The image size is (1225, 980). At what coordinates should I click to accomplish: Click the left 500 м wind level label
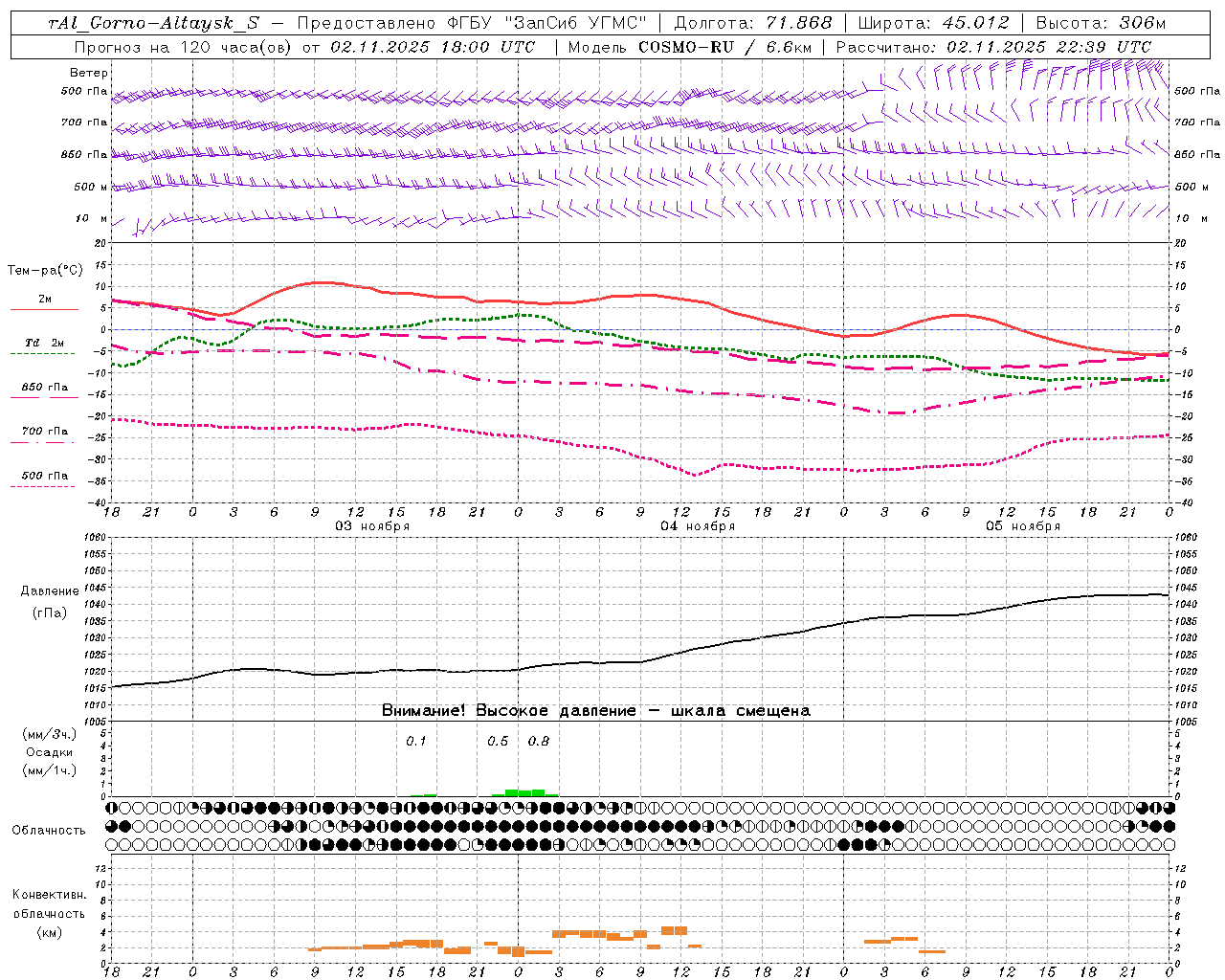coord(91,187)
